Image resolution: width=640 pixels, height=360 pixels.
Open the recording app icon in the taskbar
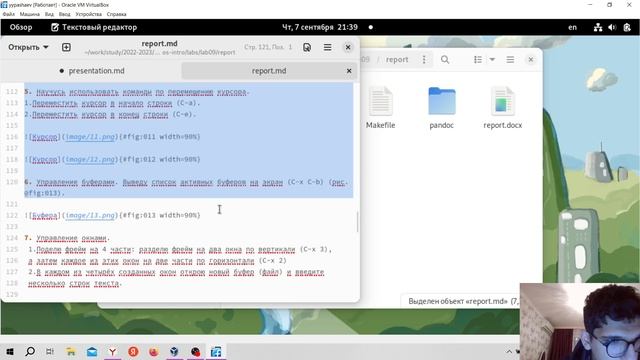tap(196, 351)
